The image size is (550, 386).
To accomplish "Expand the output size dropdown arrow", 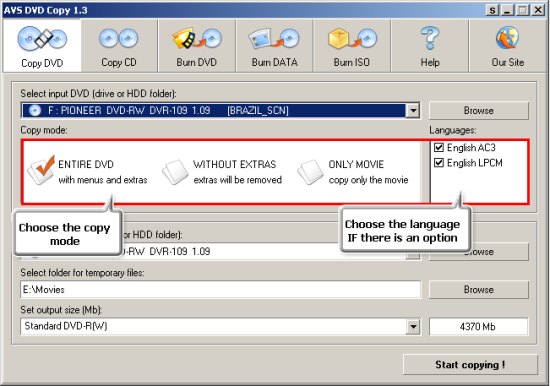I will [413, 327].
